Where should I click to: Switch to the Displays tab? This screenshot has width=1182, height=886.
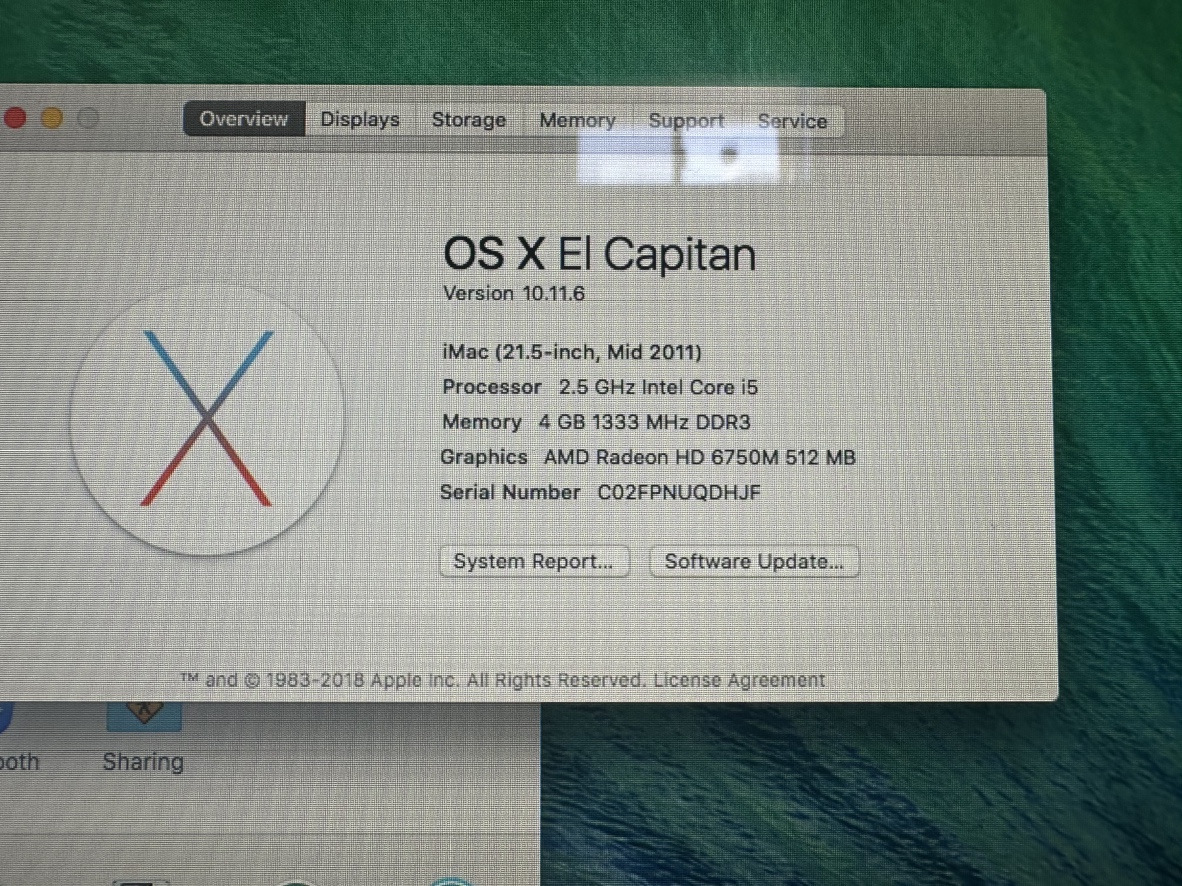[360, 119]
